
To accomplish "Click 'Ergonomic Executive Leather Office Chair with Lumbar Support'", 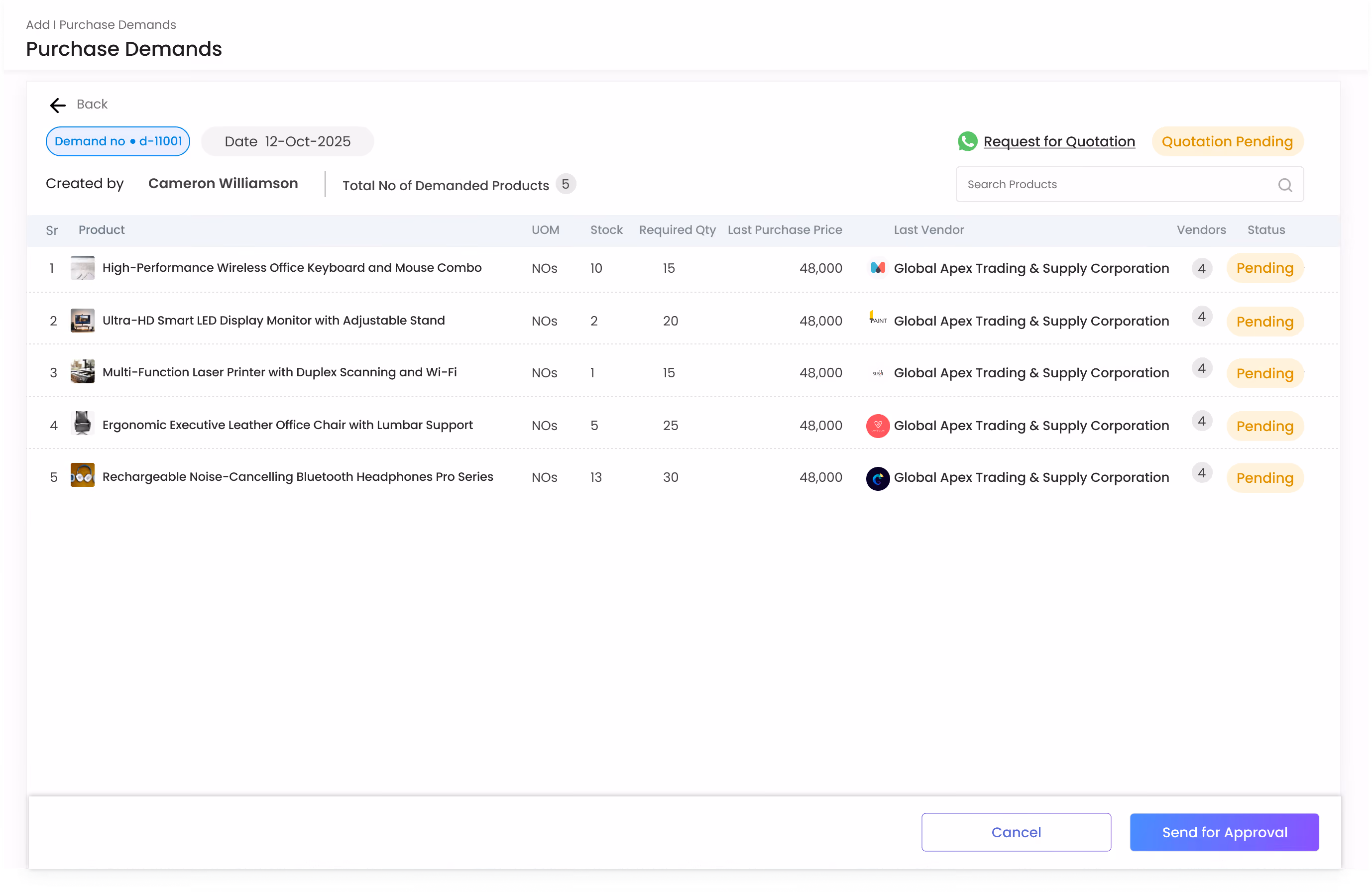I will point(287,426).
